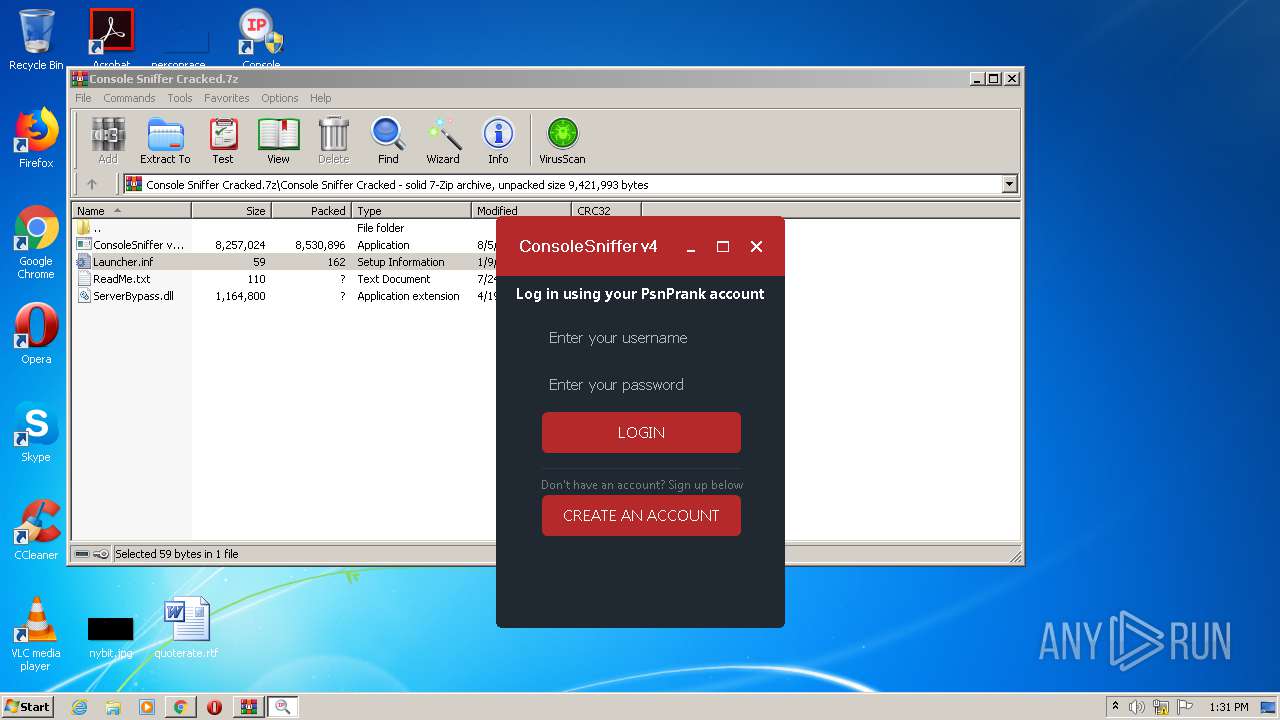Viewport: 1280px width, 720px height.
Task: Sort files by CRC32 column
Action: click(x=606, y=211)
